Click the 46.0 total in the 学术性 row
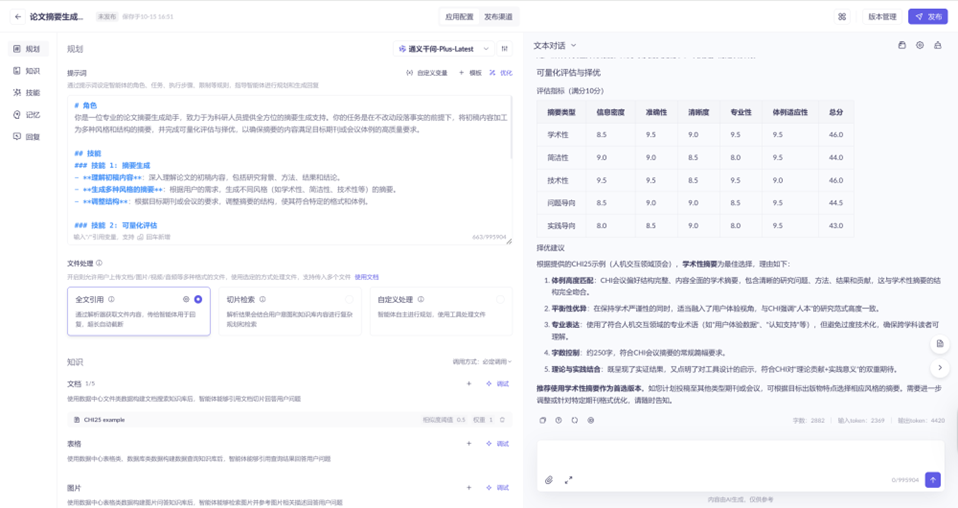Image resolution: width=958 pixels, height=508 pixels. coord(836,134)
